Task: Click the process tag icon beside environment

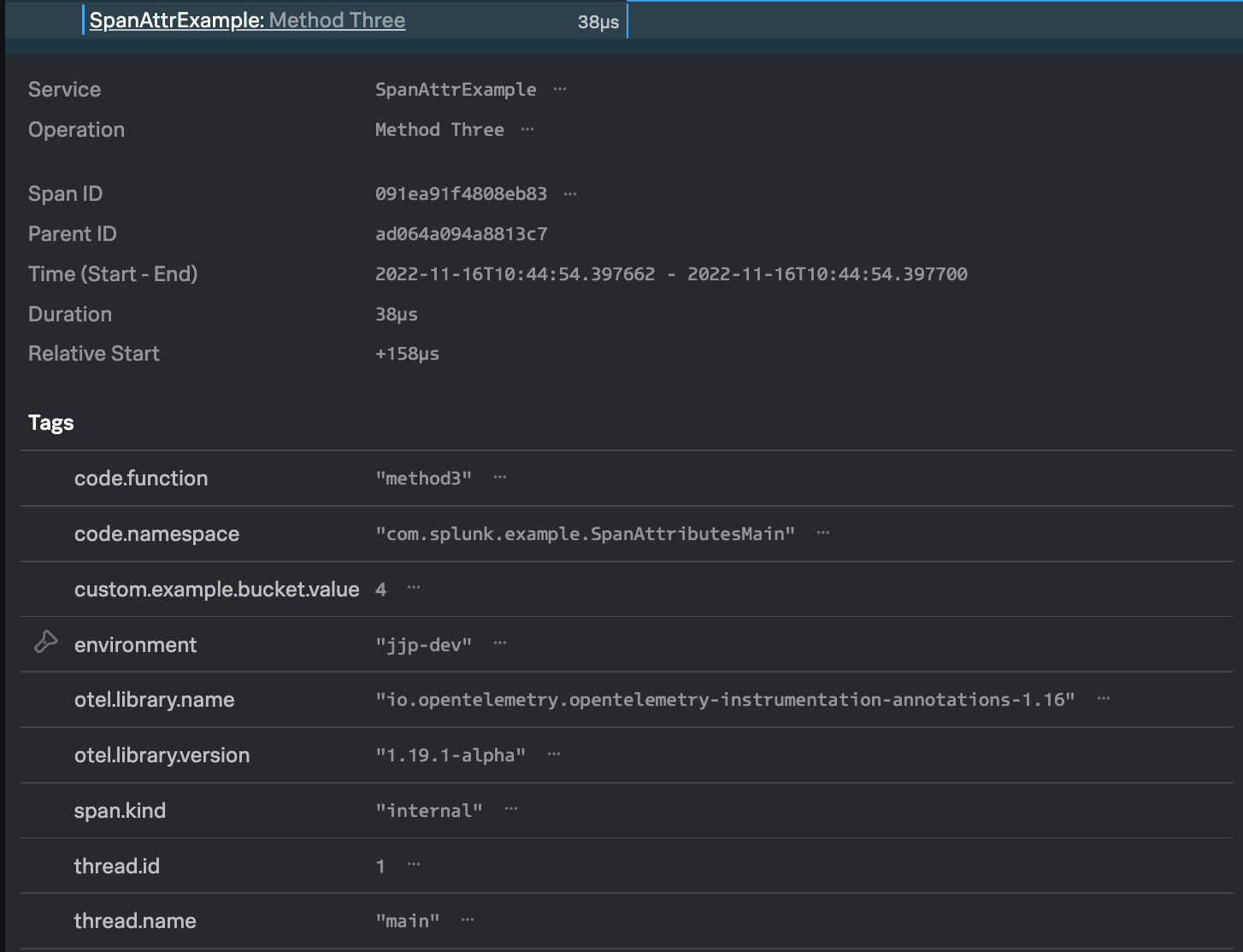Action: coord(44,643)
